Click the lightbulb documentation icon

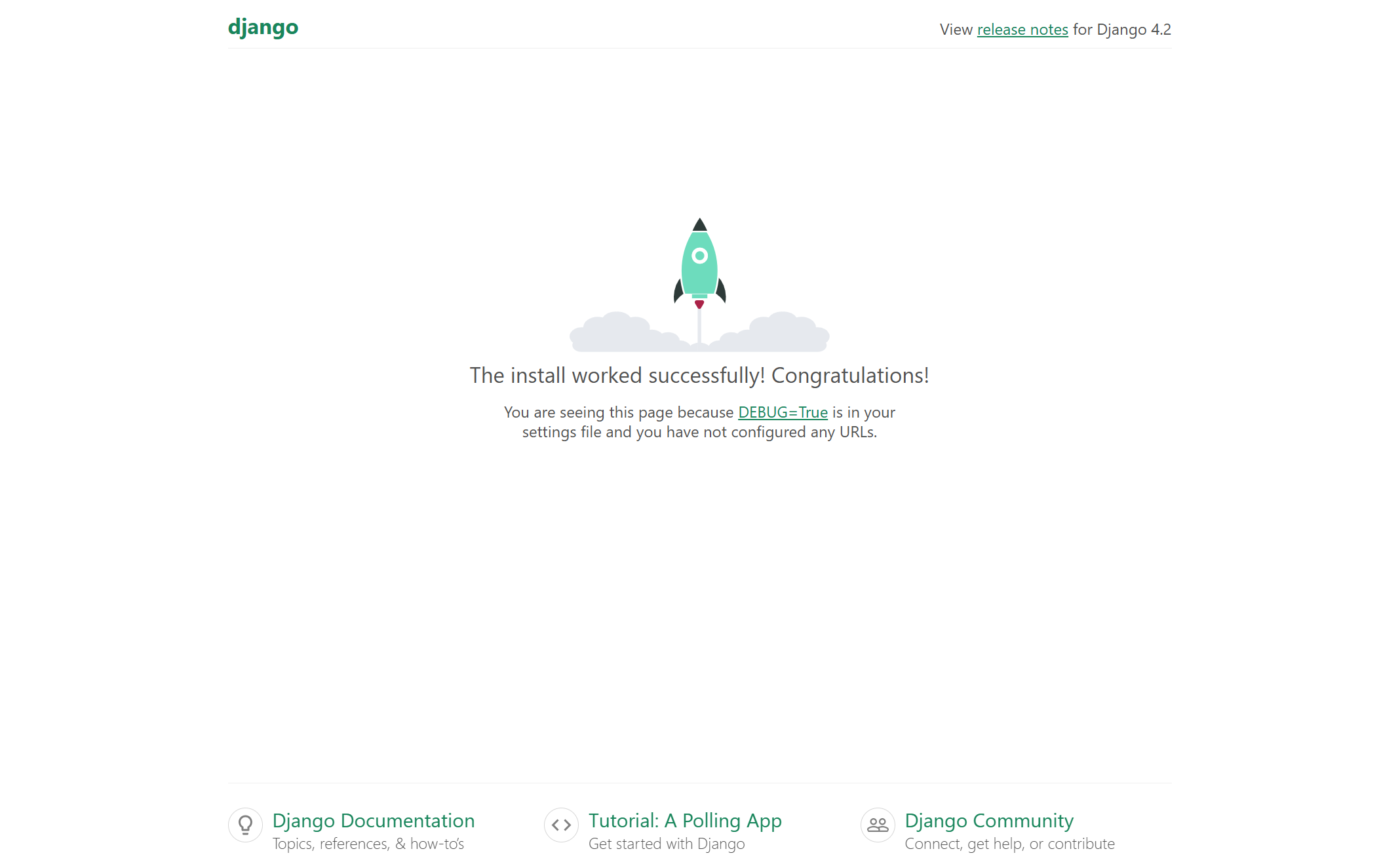pos(245,825)
